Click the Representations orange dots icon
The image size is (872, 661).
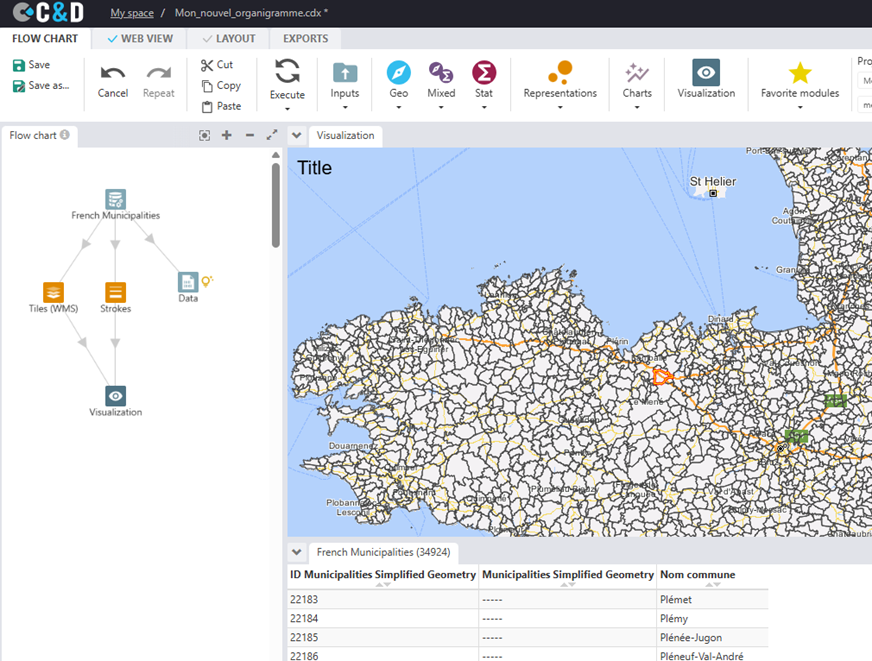point(560,72)
